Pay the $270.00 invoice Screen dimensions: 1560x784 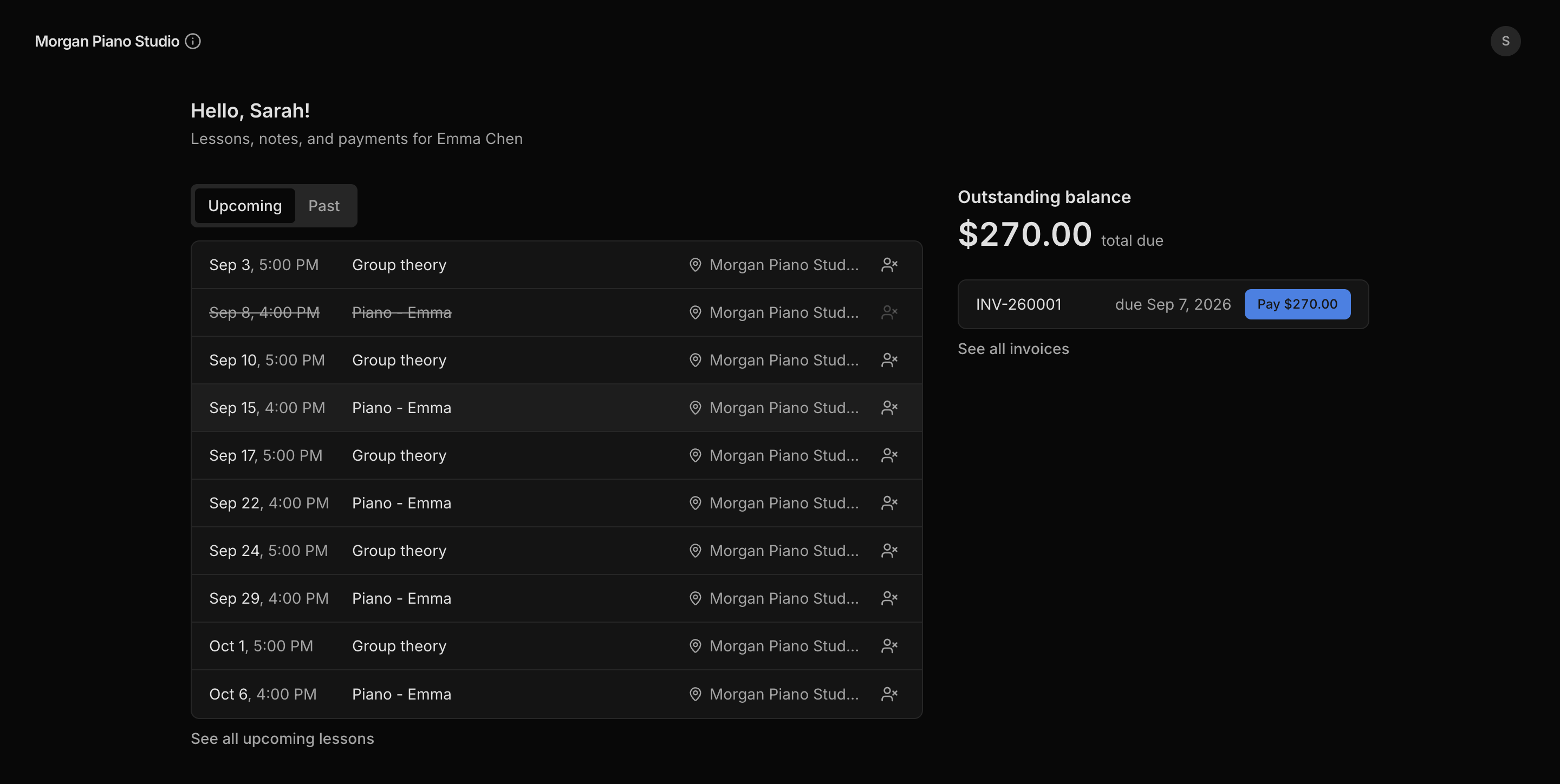(x=1297, y=304)
